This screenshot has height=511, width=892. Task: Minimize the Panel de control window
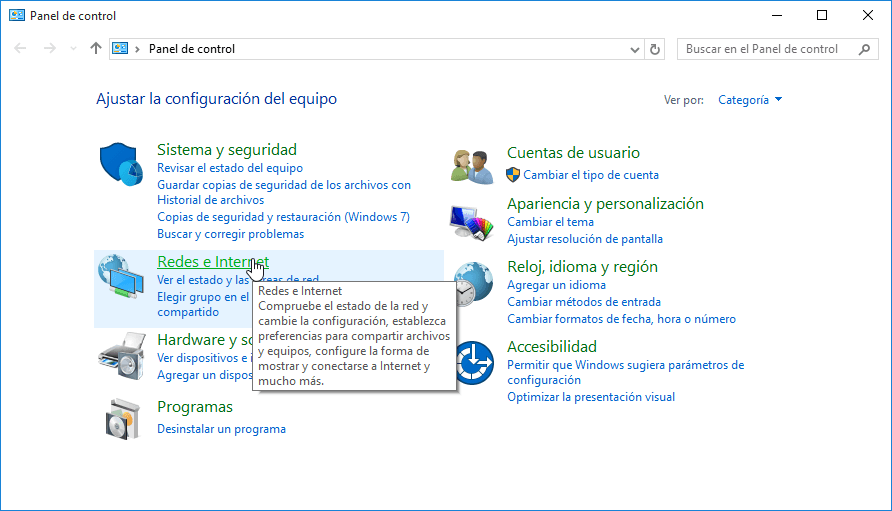coord(777,15)
